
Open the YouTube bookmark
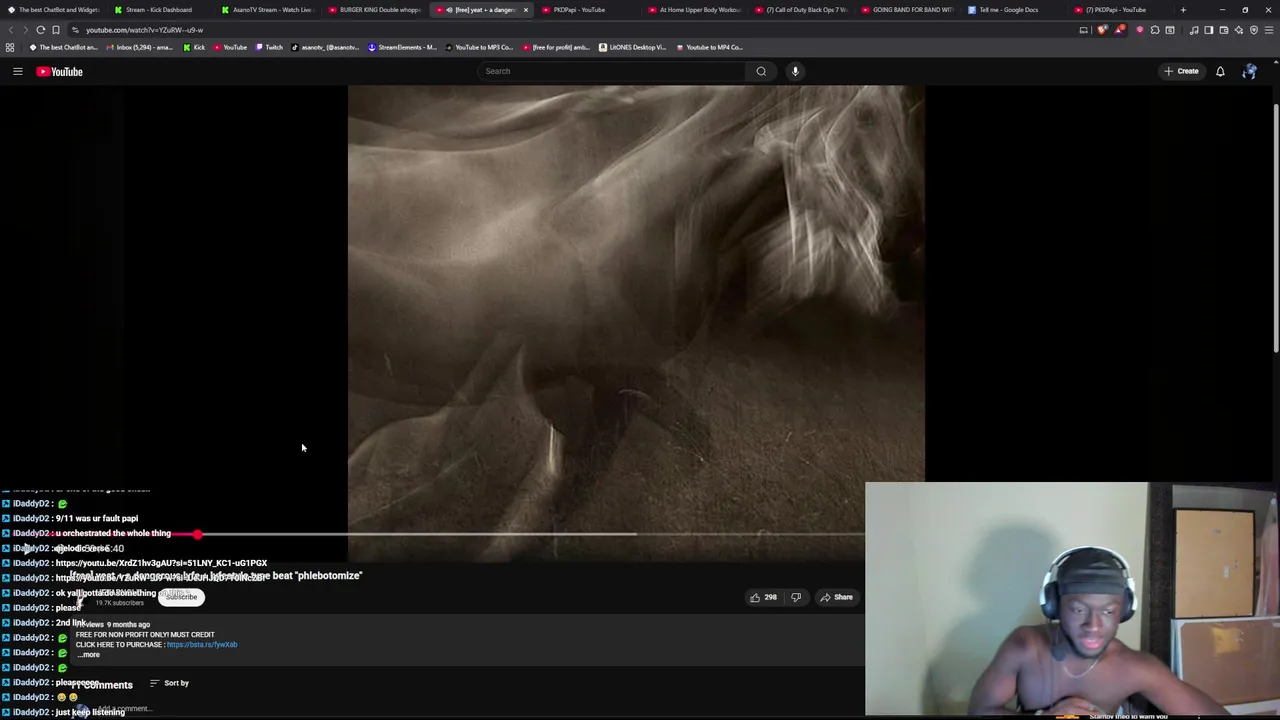tap(230, 47)
